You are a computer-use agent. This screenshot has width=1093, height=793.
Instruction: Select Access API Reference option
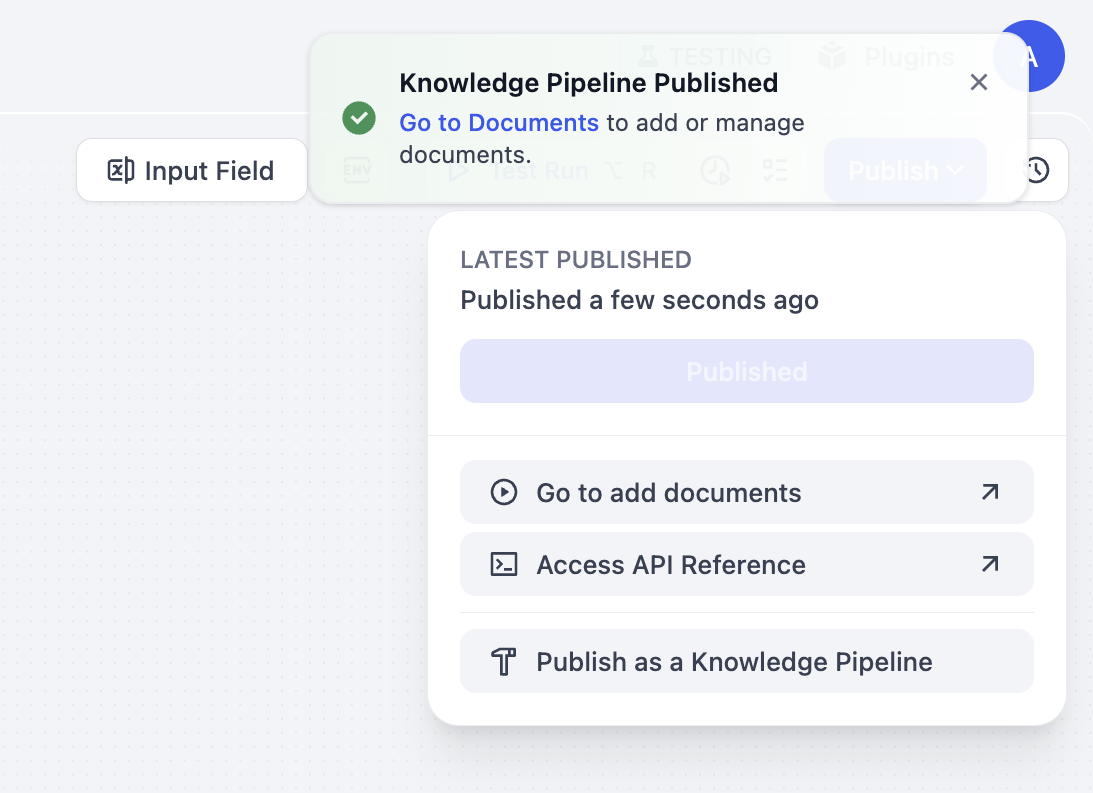pyautogui.click(x=670, y=565)
